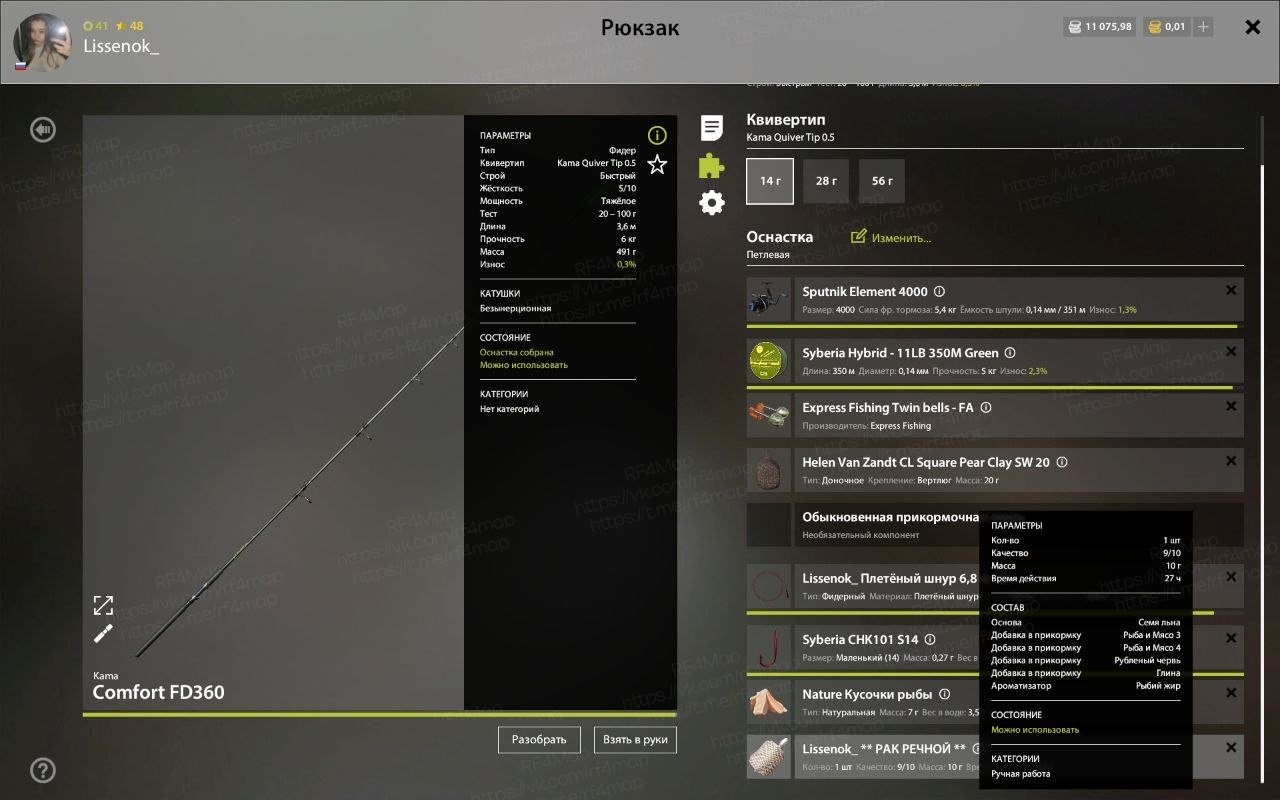Show rod info via the green info icon
Viewport: 1280px width, 800px height.
pos(657,135)
